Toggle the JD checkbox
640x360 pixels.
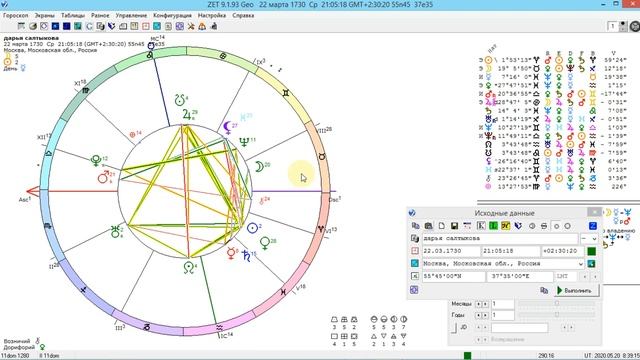coord(453,328)
